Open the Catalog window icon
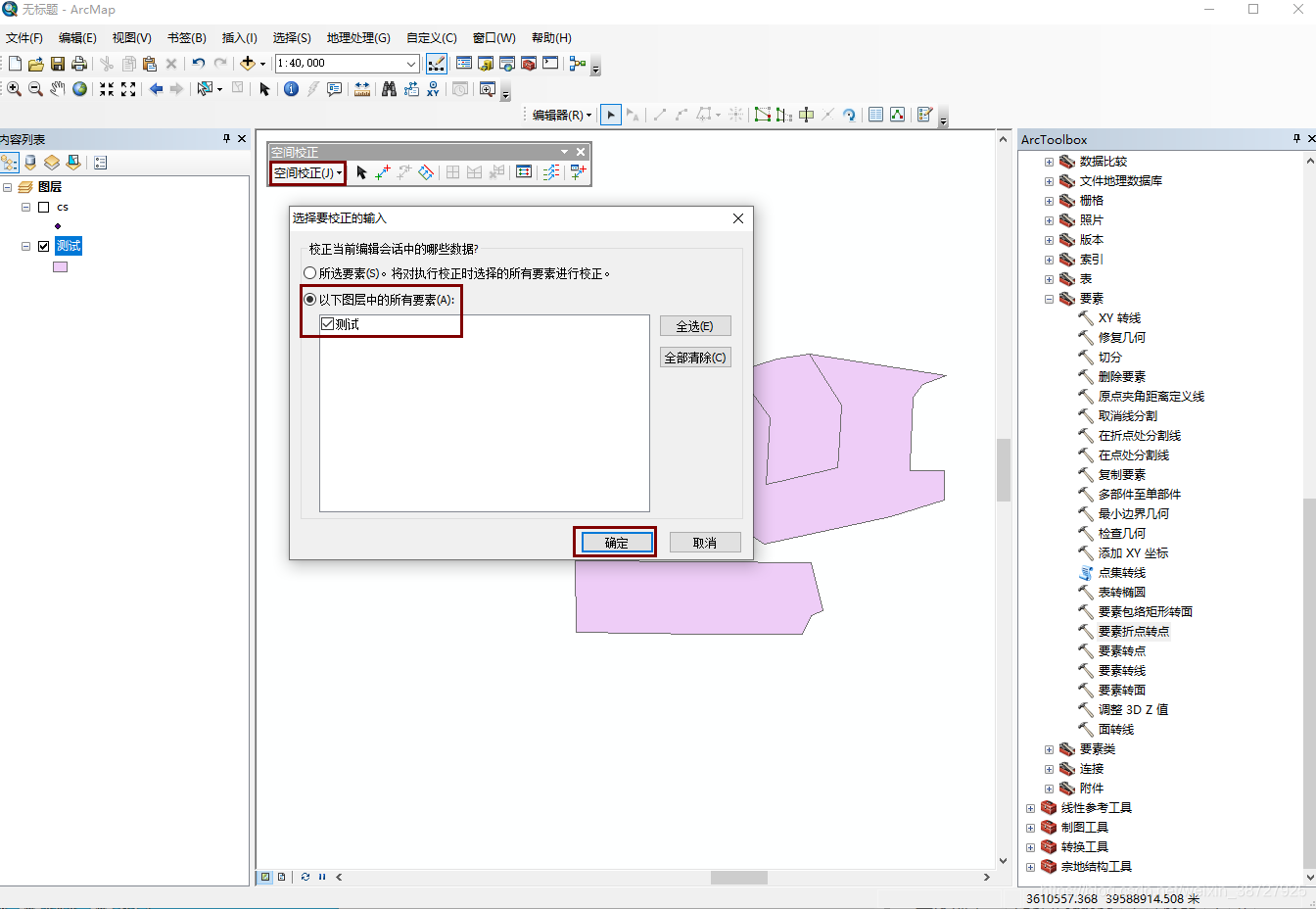 point(486,64)
